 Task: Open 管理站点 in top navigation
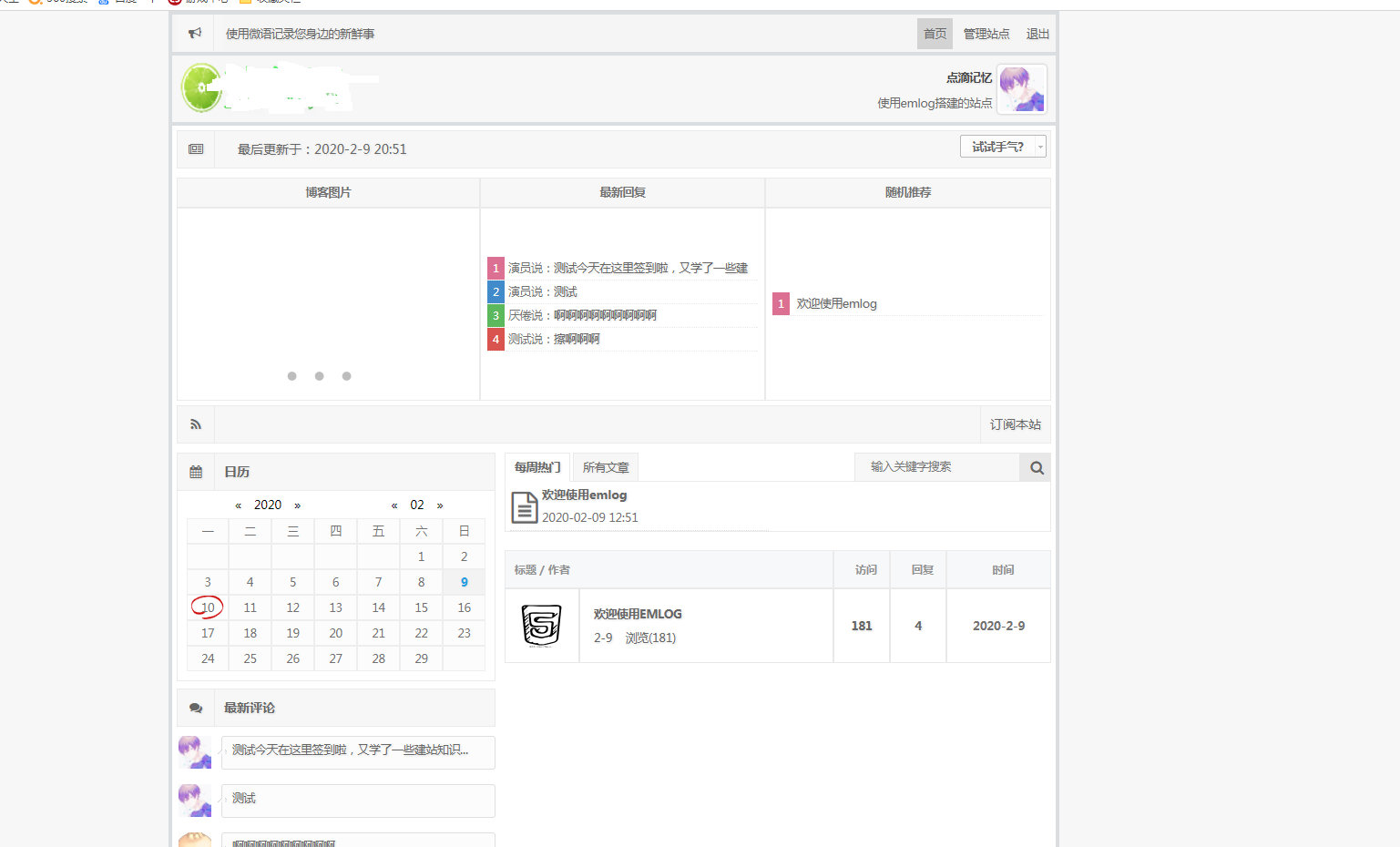(986, 34)
